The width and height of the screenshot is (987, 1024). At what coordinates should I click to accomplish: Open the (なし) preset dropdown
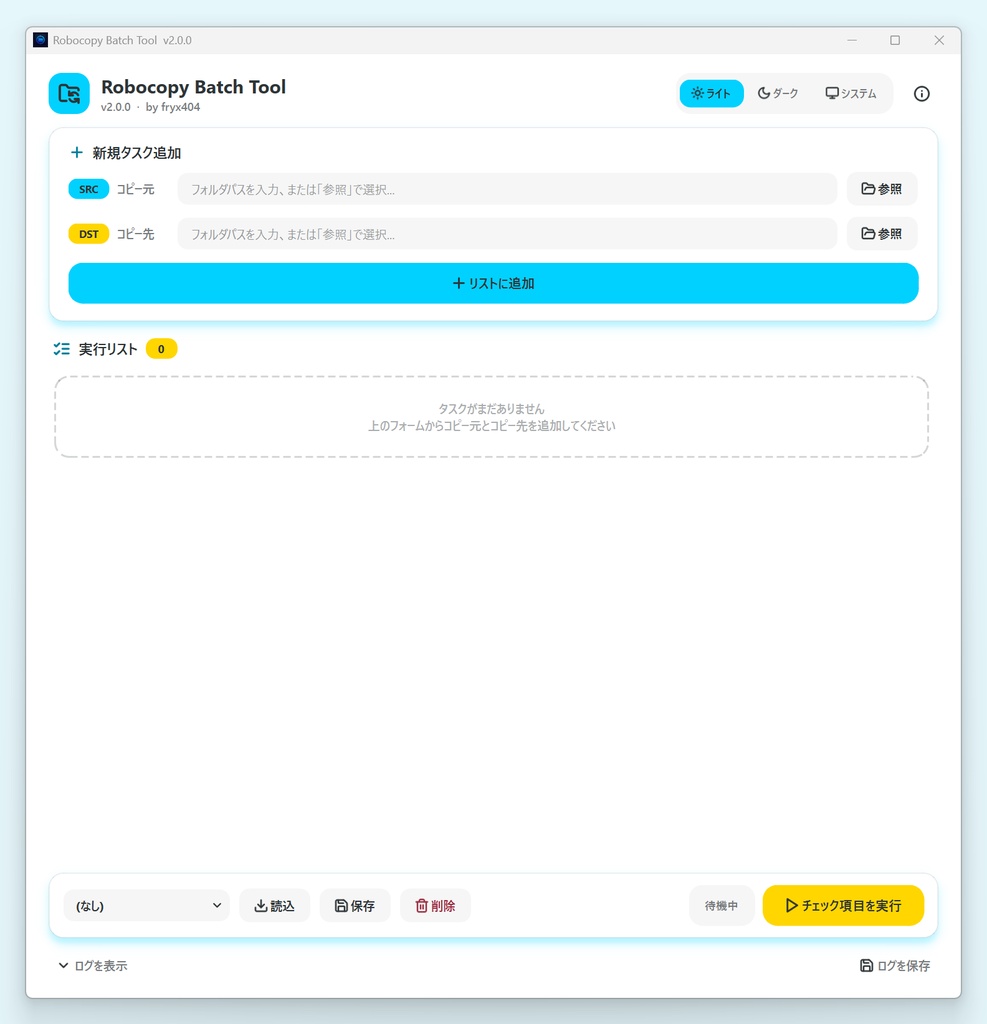(x=147, y=906)
